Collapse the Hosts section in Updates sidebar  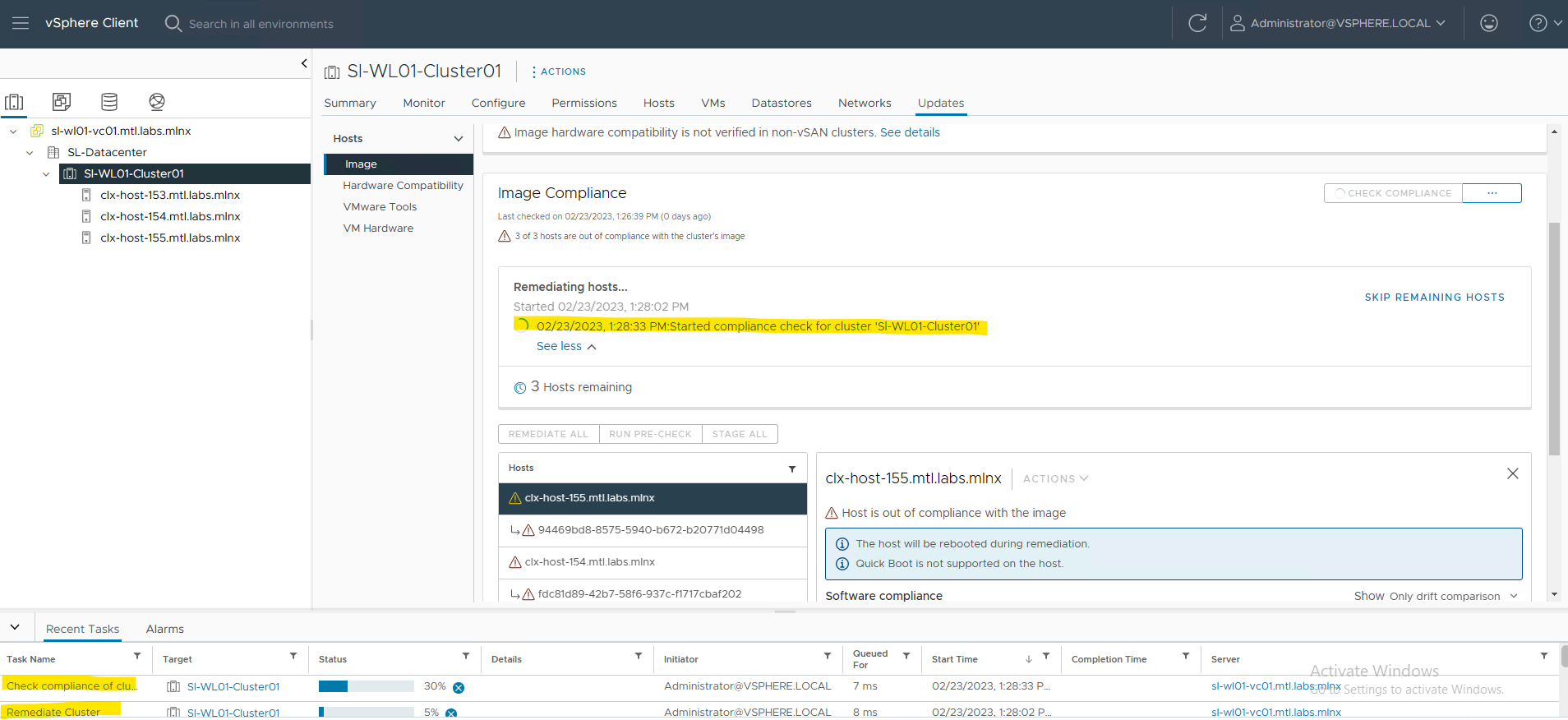pyautogui.click(x=459, y=139)
